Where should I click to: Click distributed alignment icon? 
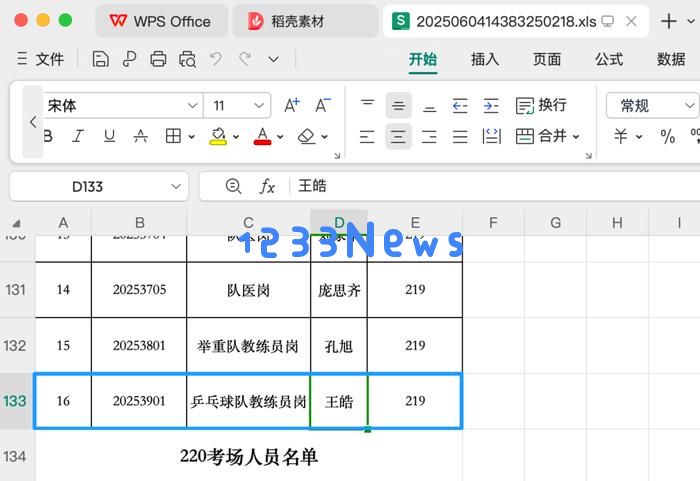(492, 137)
